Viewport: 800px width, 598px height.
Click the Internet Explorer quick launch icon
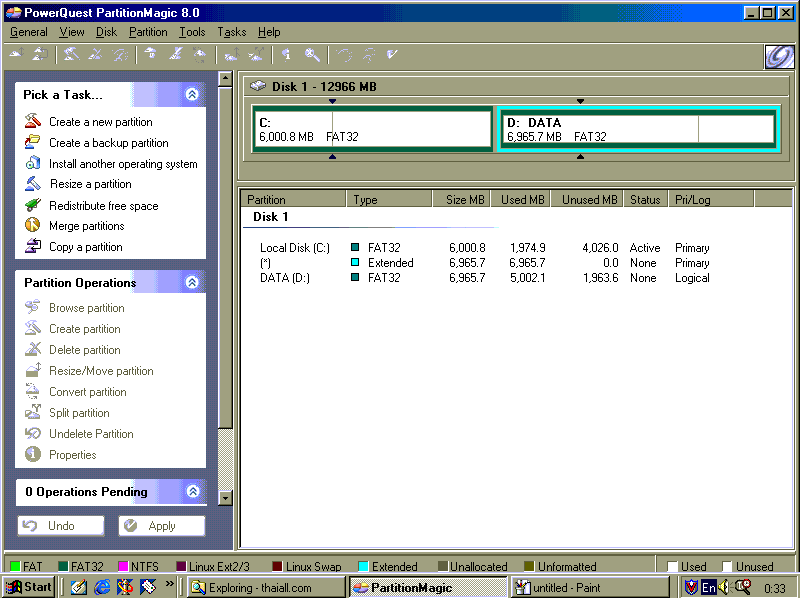[x=102, y=587]
